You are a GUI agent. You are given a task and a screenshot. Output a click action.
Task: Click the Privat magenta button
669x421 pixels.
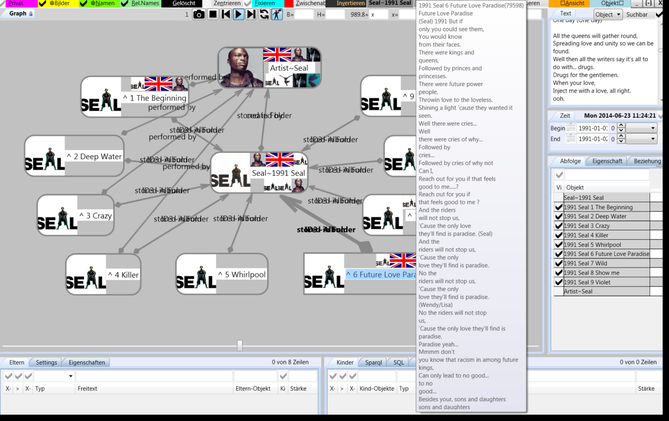click(x=16, y=3)
